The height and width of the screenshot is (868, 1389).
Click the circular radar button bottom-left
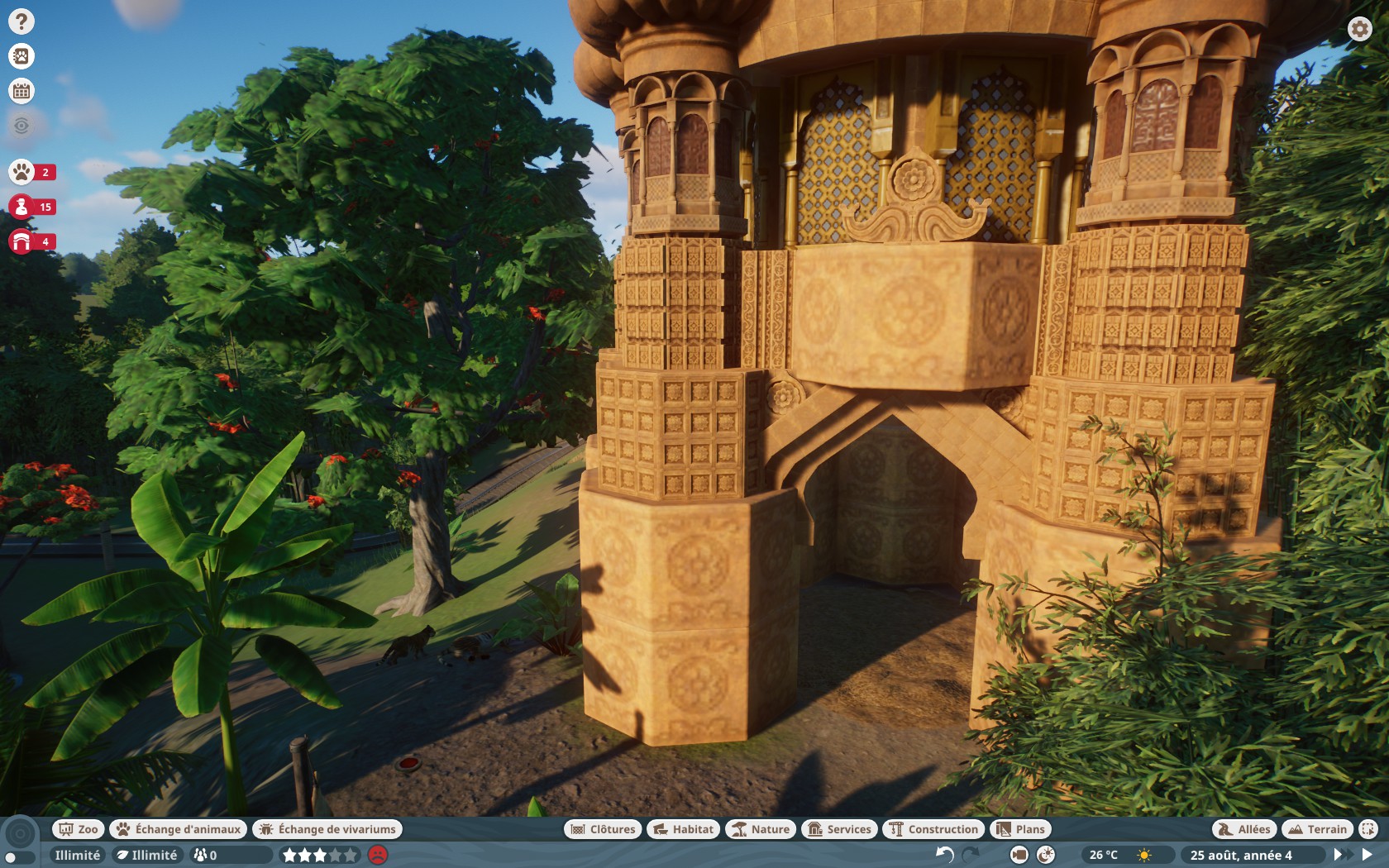tap(21, 833)
